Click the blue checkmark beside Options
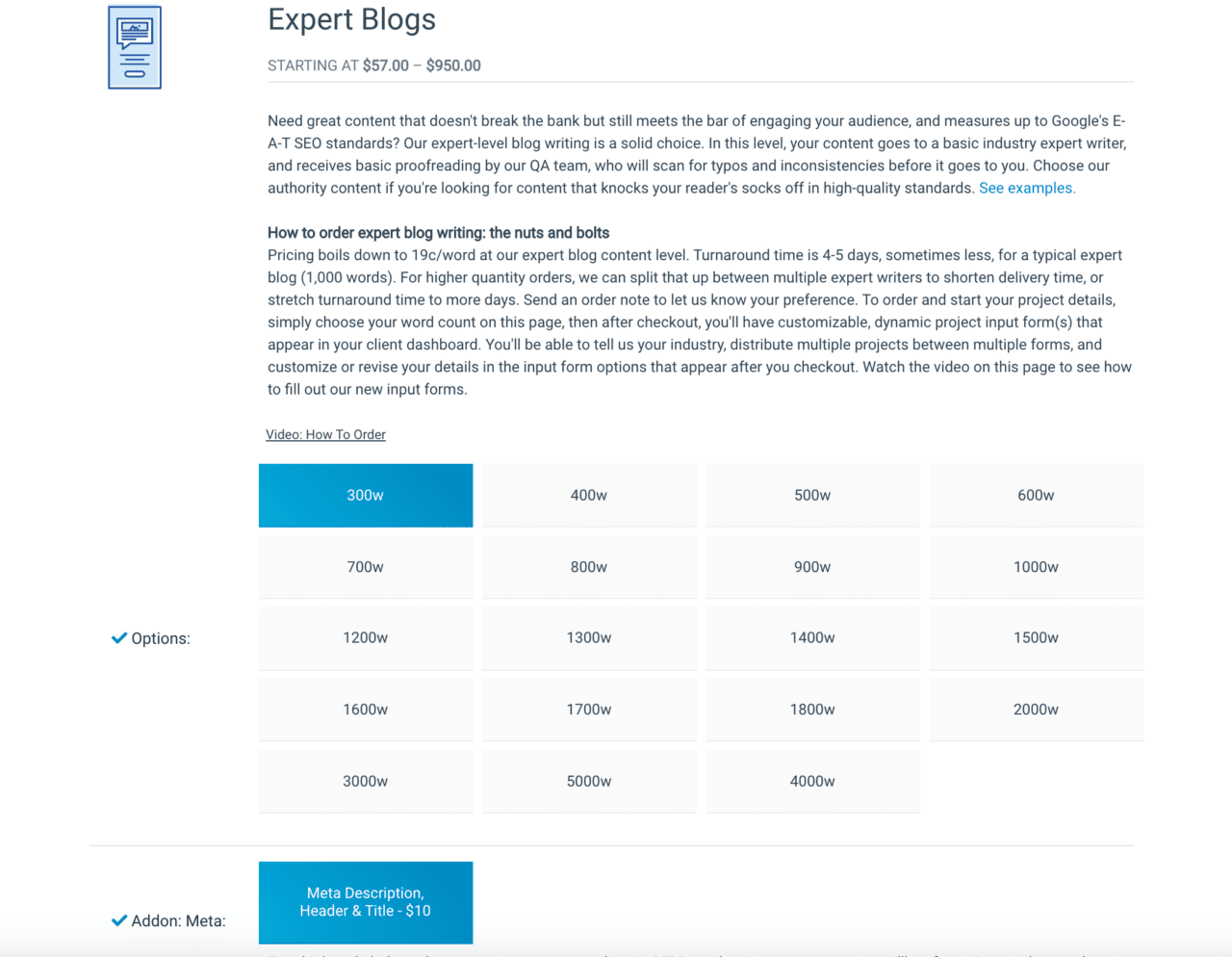This screenshot has height=957, width=1232. pyautogui.click(x=119, y=637)
